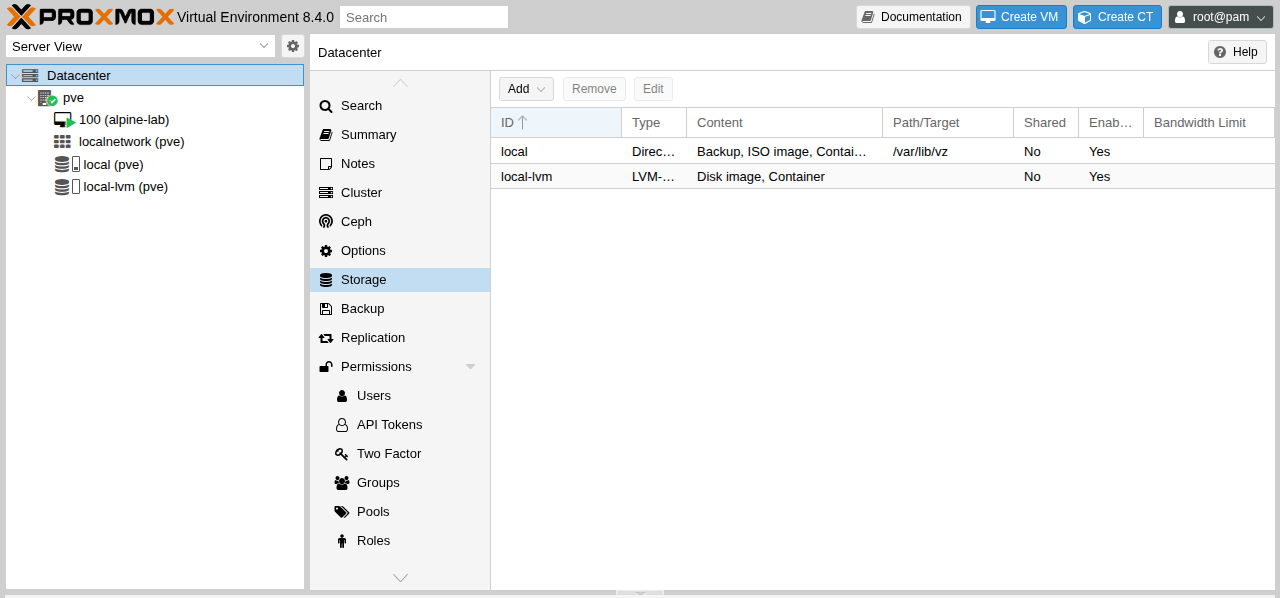The width and height of the screenshot is (1280, 598).
Task: Open the Ceph menu item
Action: click(x=400, y=222)
